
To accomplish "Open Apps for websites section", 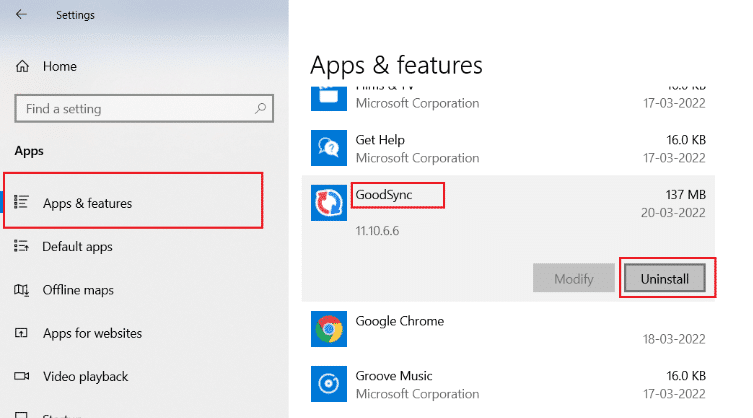I will [92, 333].
